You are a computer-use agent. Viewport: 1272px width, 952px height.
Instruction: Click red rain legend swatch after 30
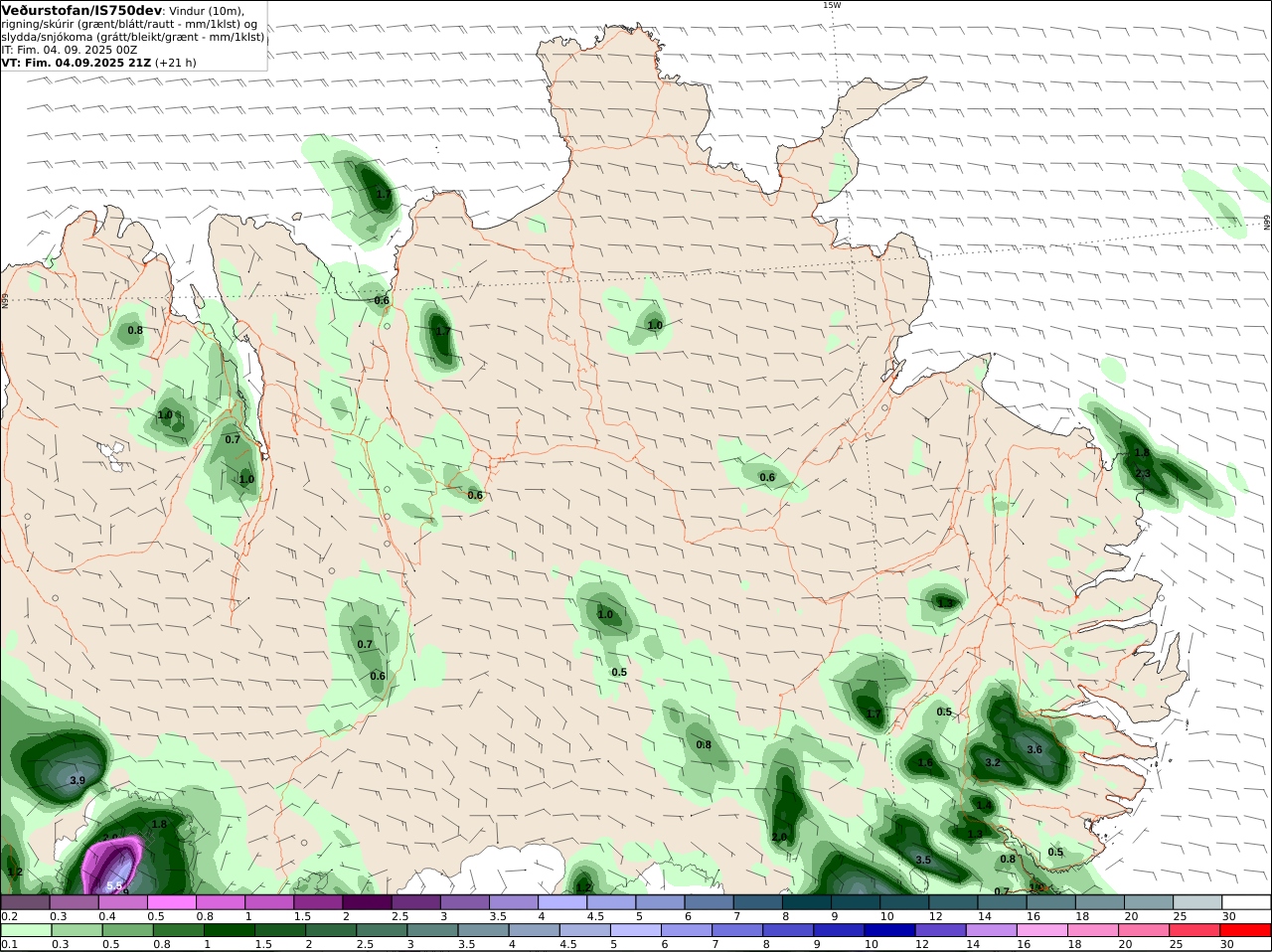[1246, 930]
